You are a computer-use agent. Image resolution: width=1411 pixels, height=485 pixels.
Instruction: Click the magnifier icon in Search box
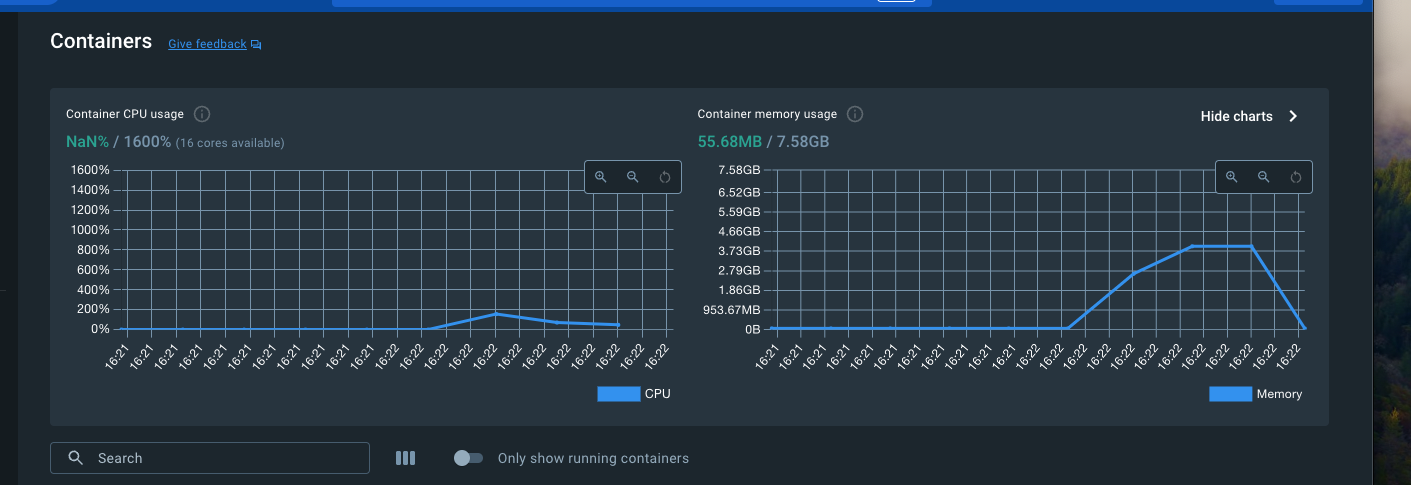pos(76,458)
